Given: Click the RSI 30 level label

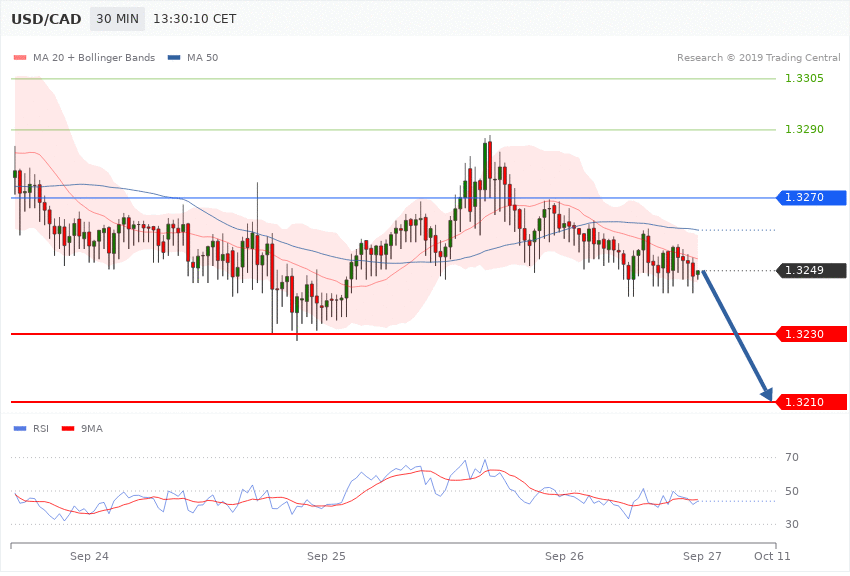Looking at the screenshot, I should click(x=791, y=524).
